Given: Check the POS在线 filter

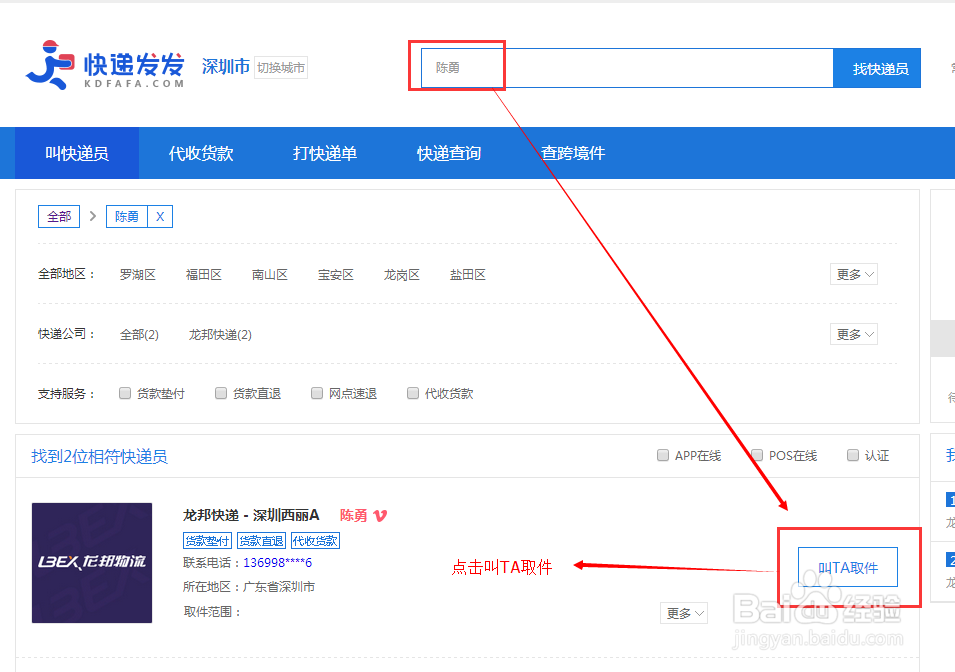Looking at the screenshot, I should pyautogui.click(x=757, y=455).
